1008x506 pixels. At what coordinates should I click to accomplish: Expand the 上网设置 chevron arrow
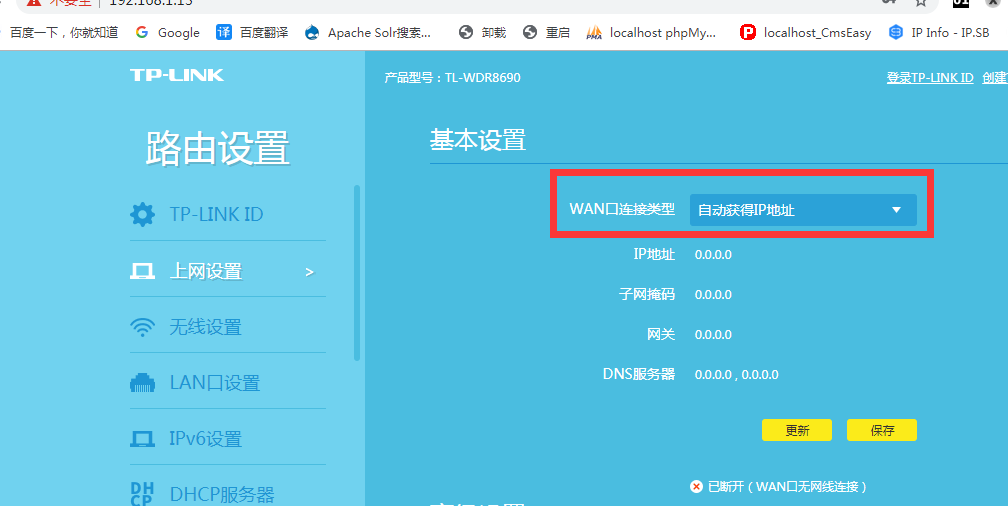pyautogui.click(x=309, y=272)
